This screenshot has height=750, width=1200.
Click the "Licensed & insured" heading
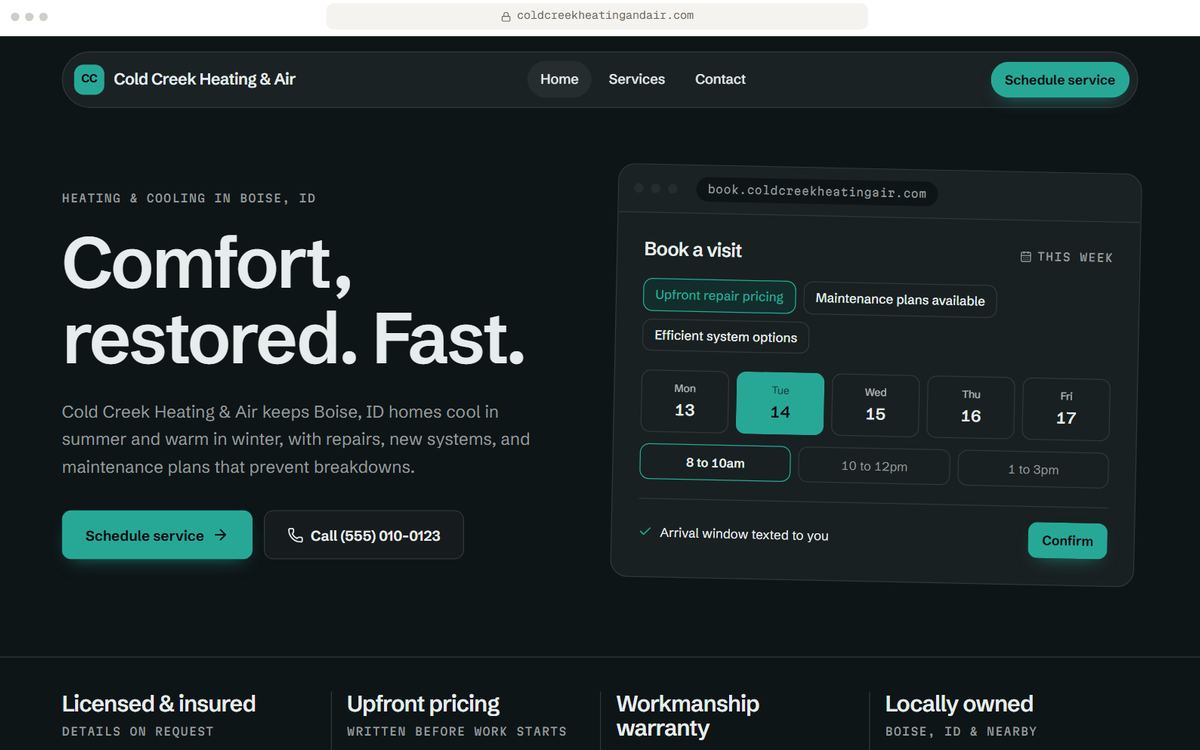[x=159, y=704]
